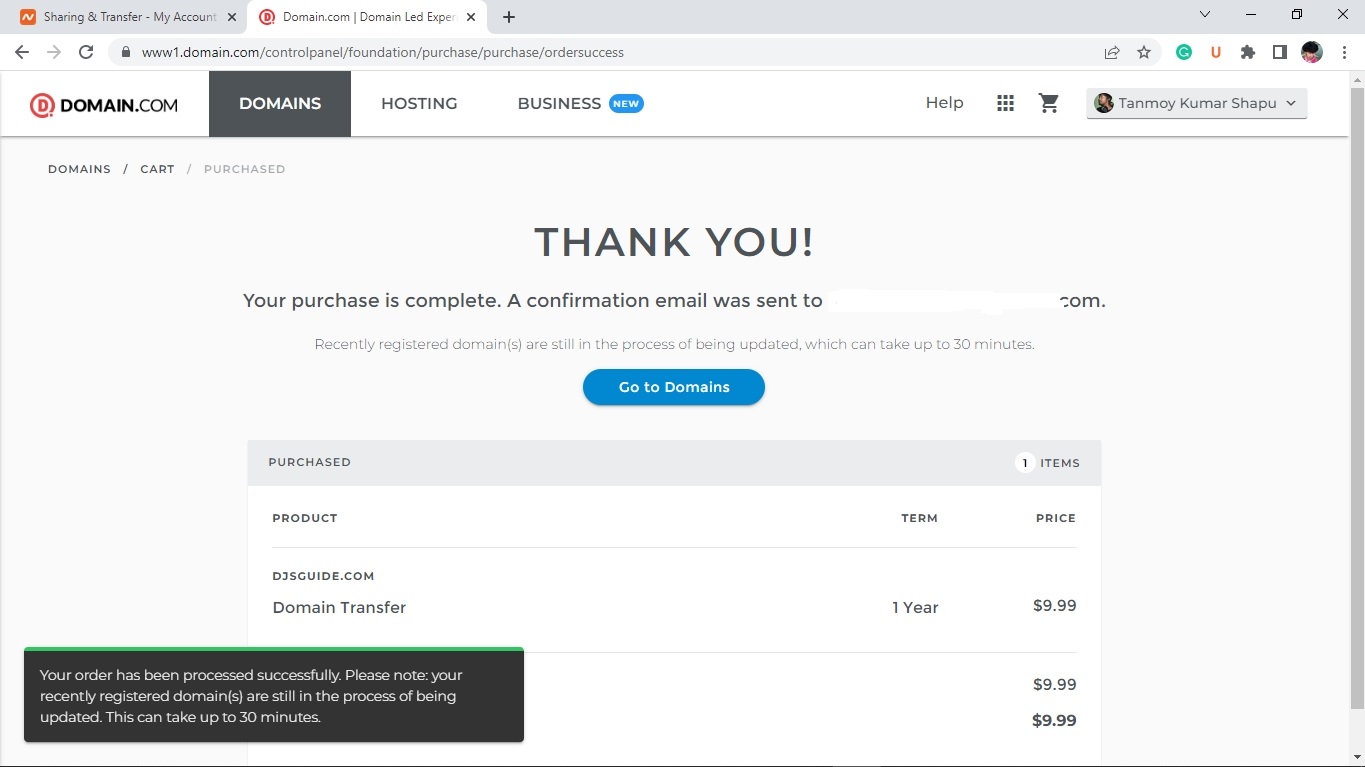Screen dimensions: 1365x767
Task: Open Chrome profile avatar
Action: click(1312, 52)
